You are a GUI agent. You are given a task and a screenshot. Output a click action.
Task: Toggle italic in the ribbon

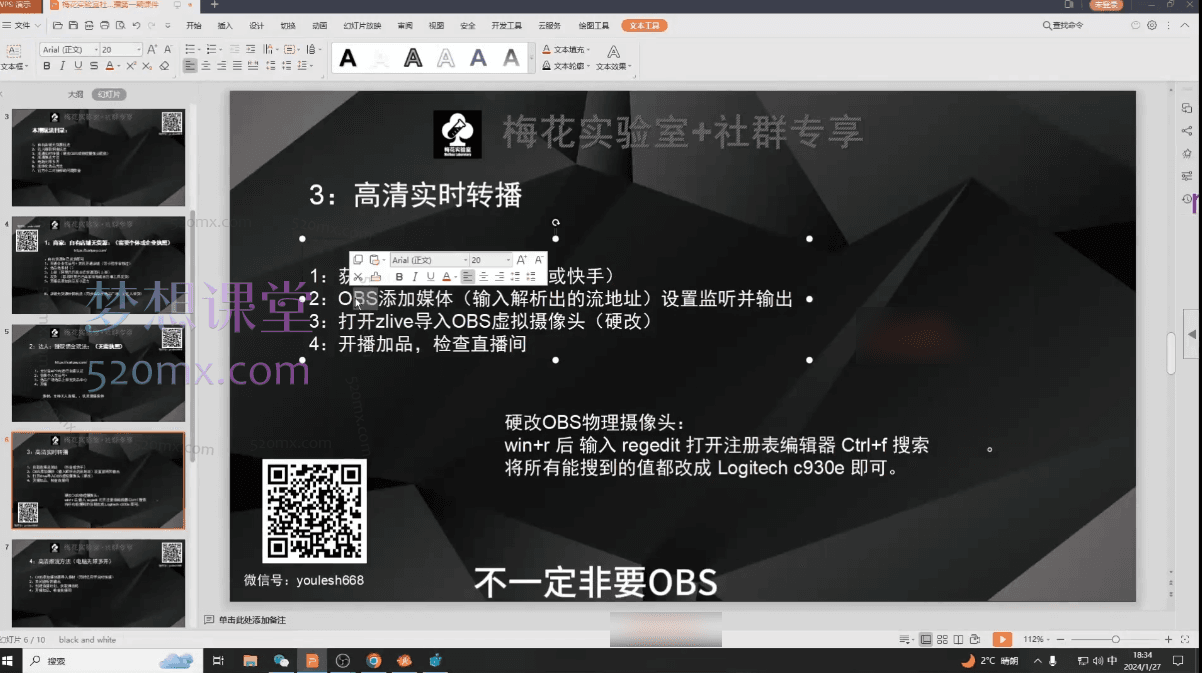[62, 66]
